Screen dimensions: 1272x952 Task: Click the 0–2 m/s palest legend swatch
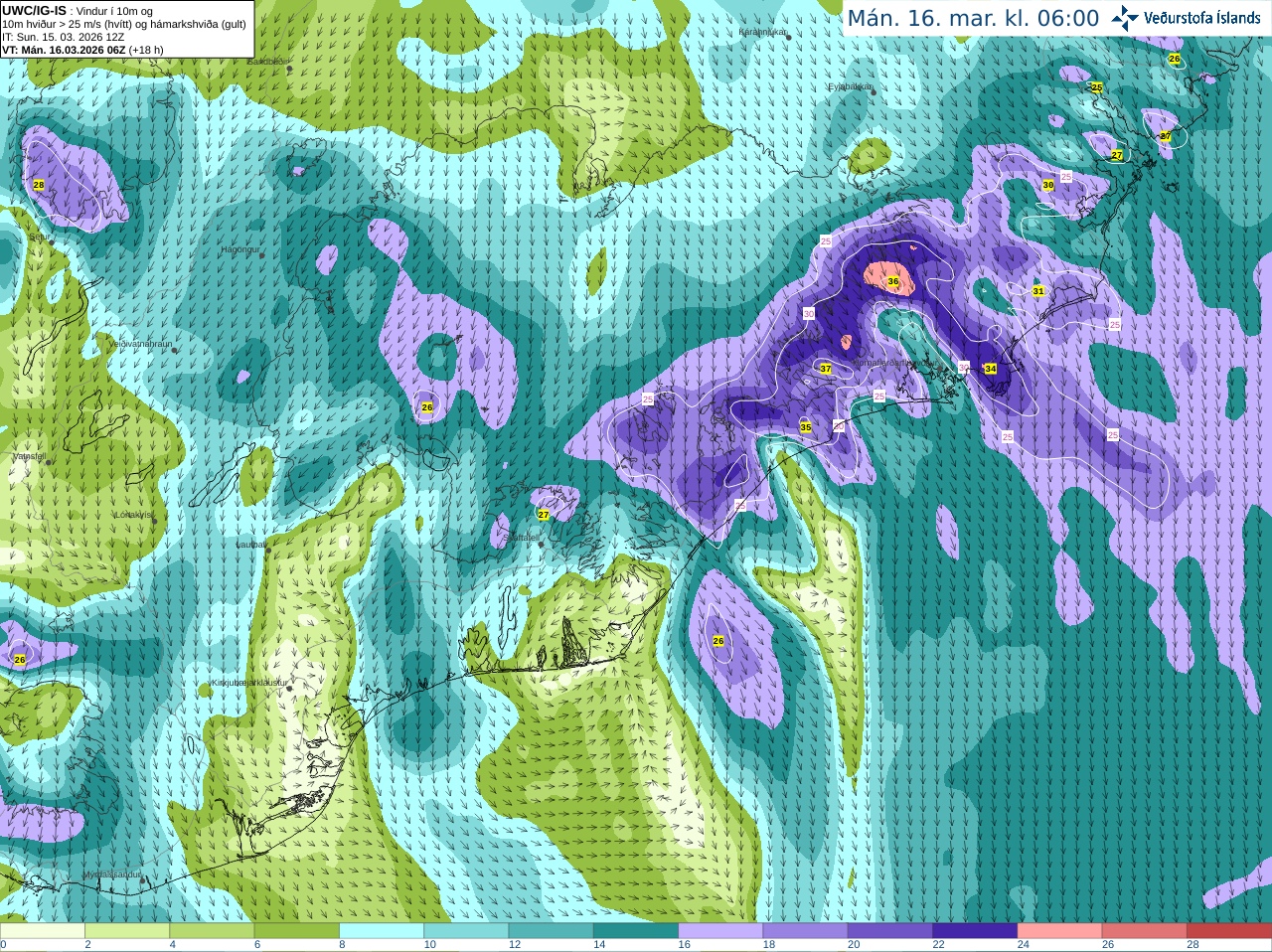43,931
